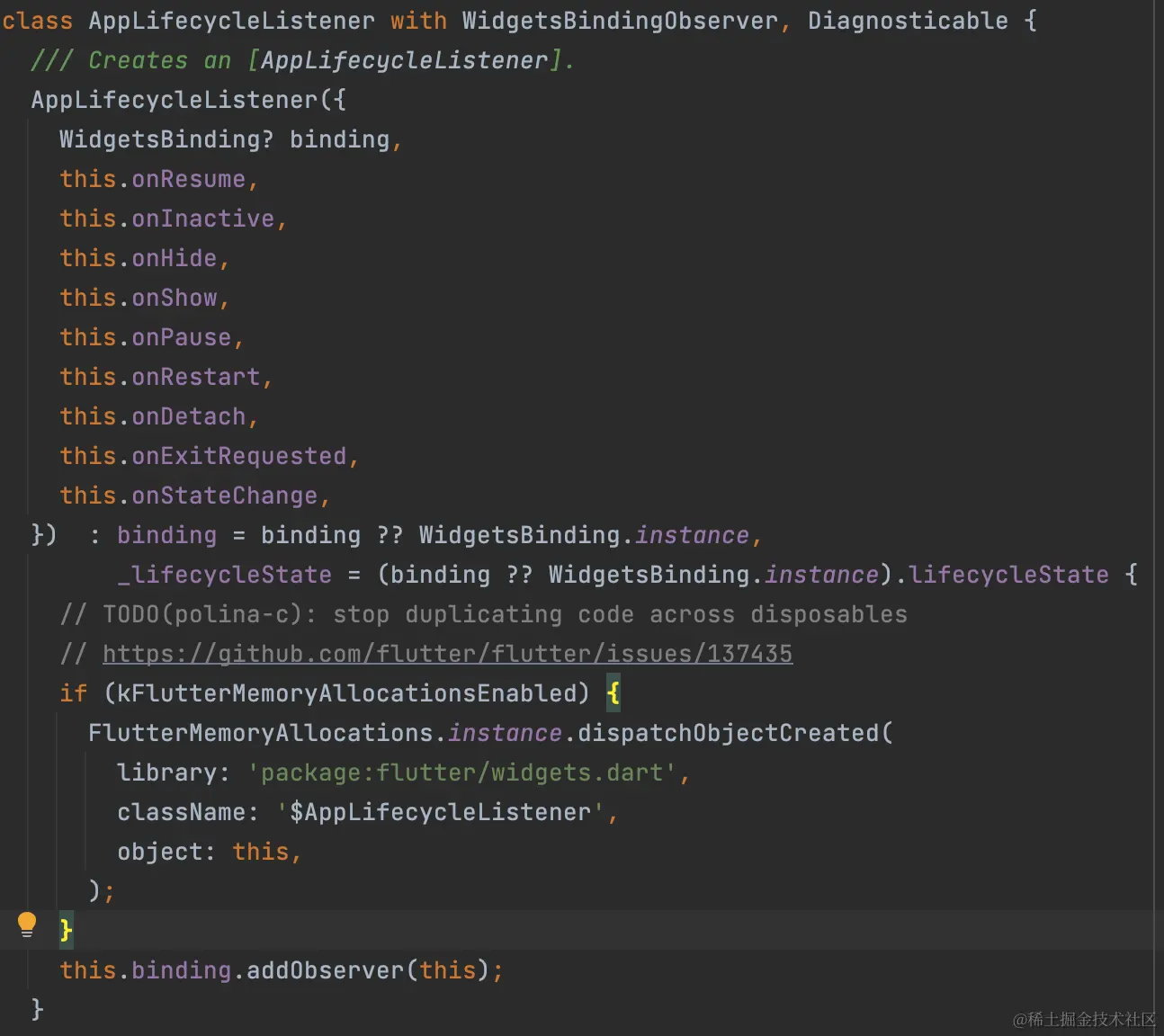Click '_lifecycleState' field initializer
This screenshot has height=1036, width=1164.
[224, 575]
